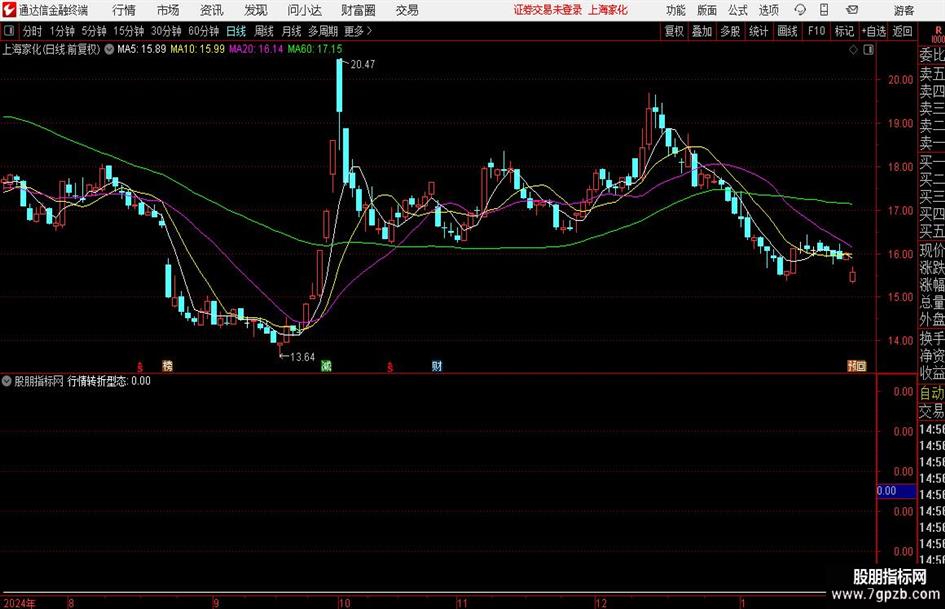Click the 标记 mark button
Viewport: 945px width, 609px height.
tap(844, 31)
